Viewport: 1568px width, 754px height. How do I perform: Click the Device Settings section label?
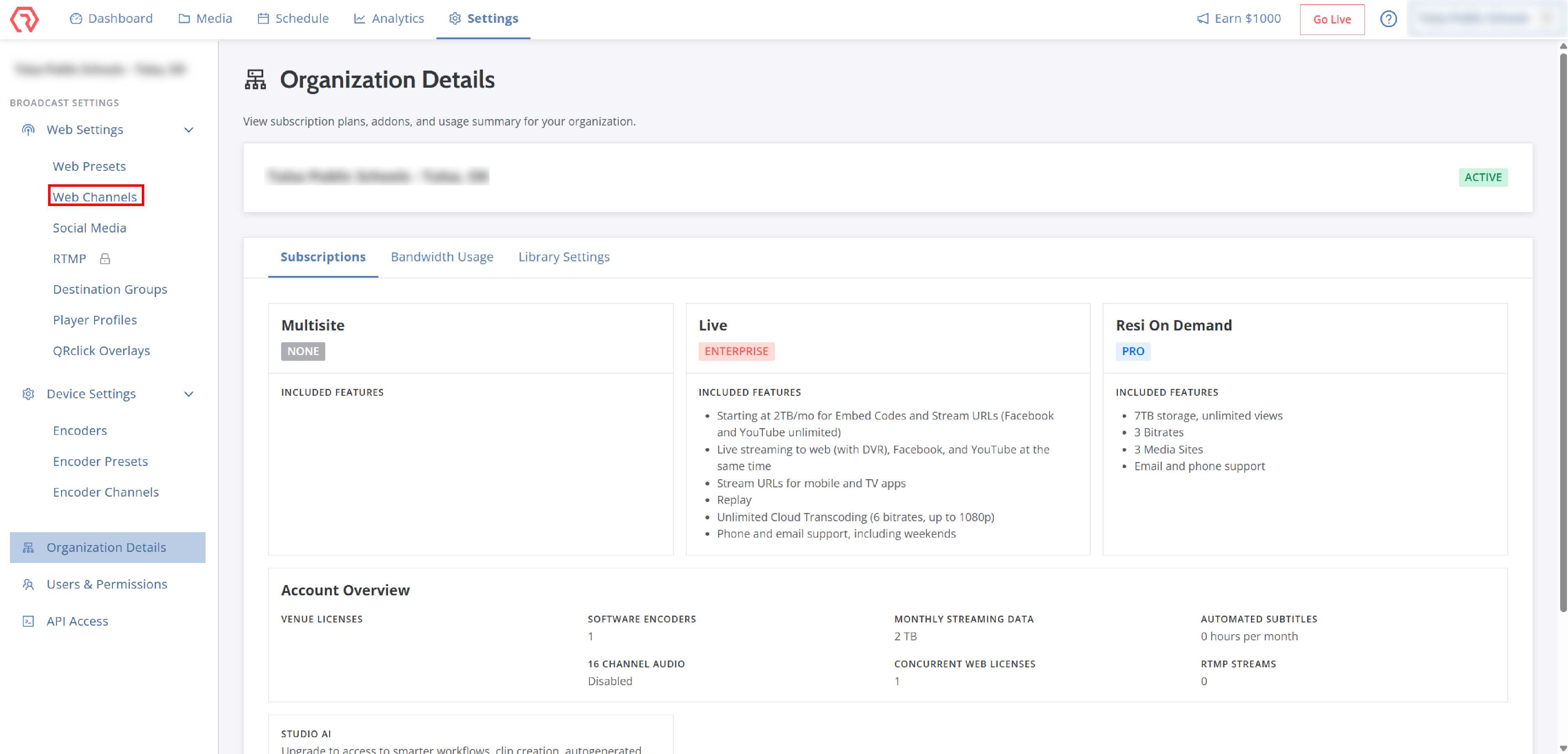pyautogui.click(x=91, y=394)
